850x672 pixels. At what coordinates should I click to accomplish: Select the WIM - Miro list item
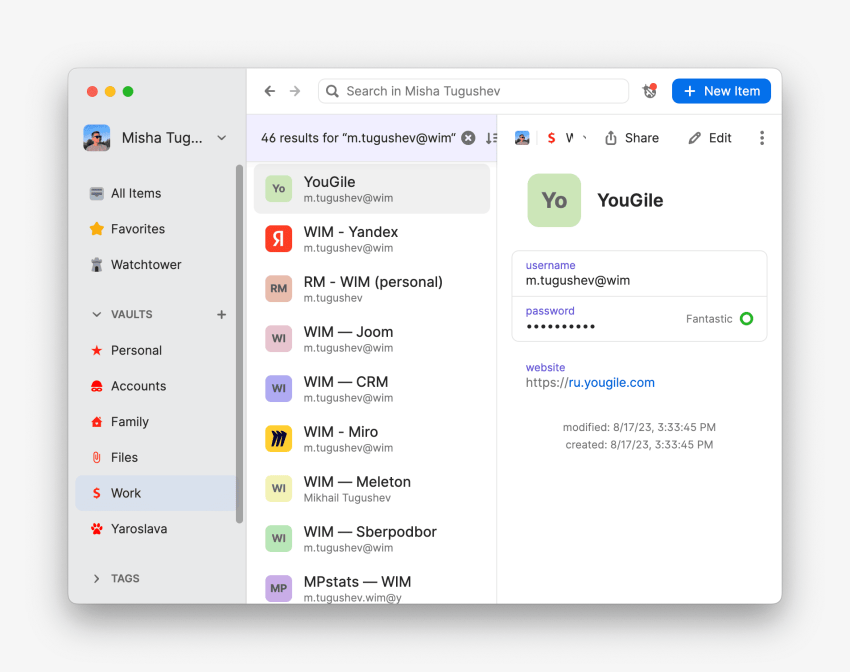coord(372,439)
